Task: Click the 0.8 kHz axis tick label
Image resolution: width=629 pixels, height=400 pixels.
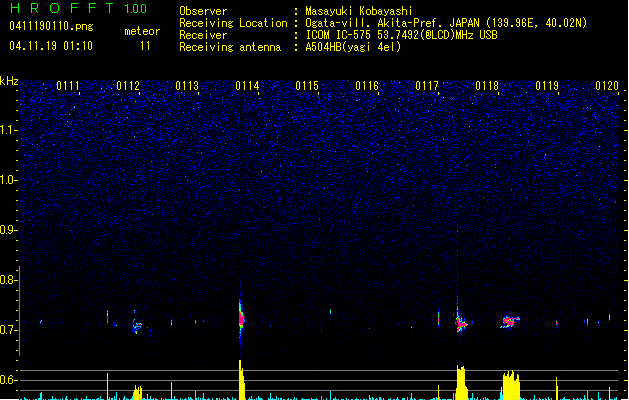Action: coord(8,280)
